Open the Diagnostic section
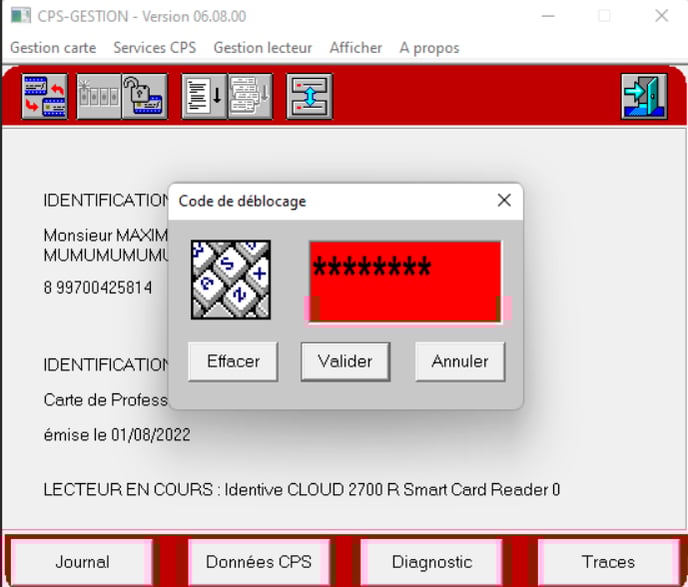The height and width of the screenshot is (587, 688). point(432,562)
